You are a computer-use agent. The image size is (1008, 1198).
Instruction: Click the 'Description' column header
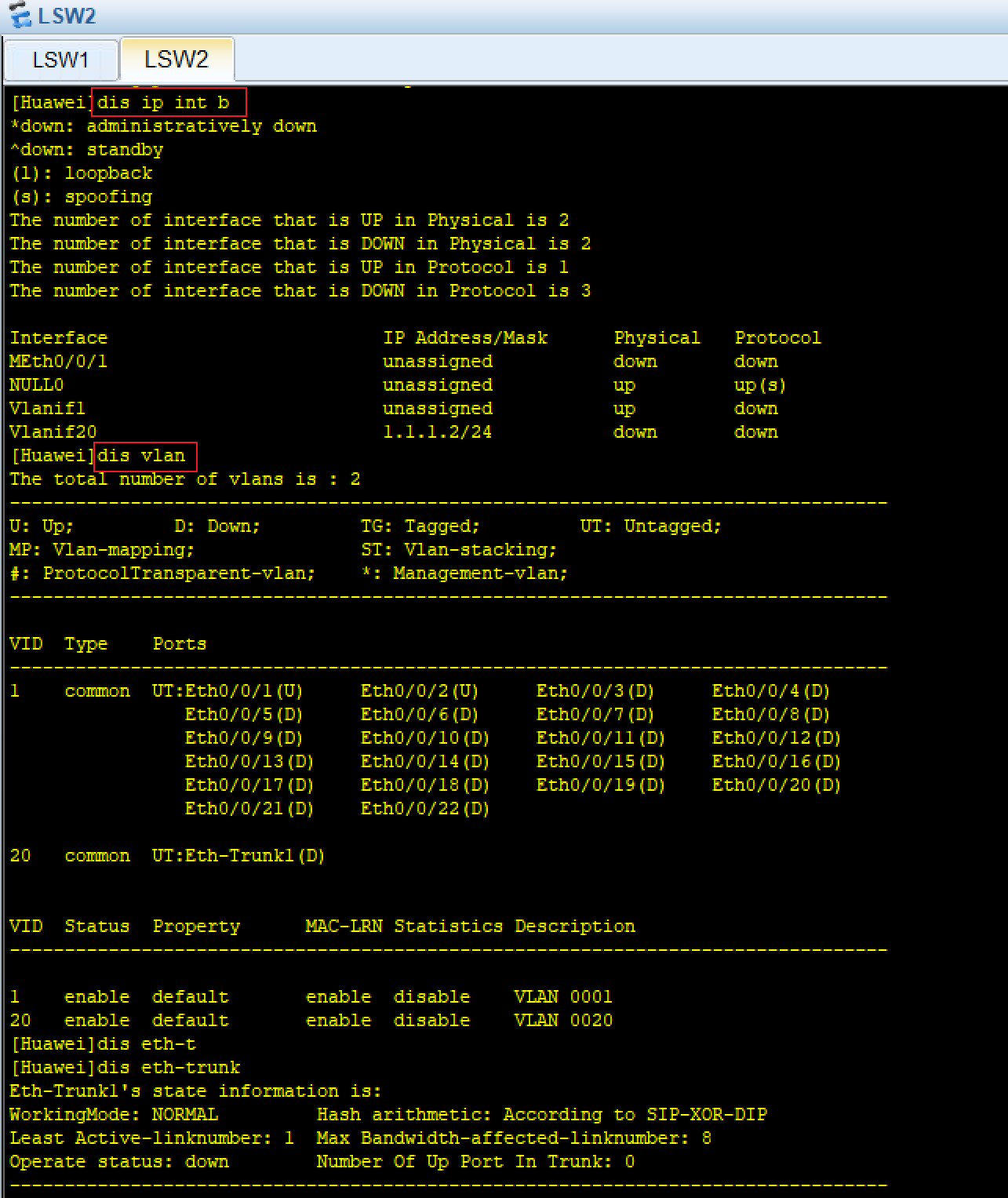pos(575,927)
